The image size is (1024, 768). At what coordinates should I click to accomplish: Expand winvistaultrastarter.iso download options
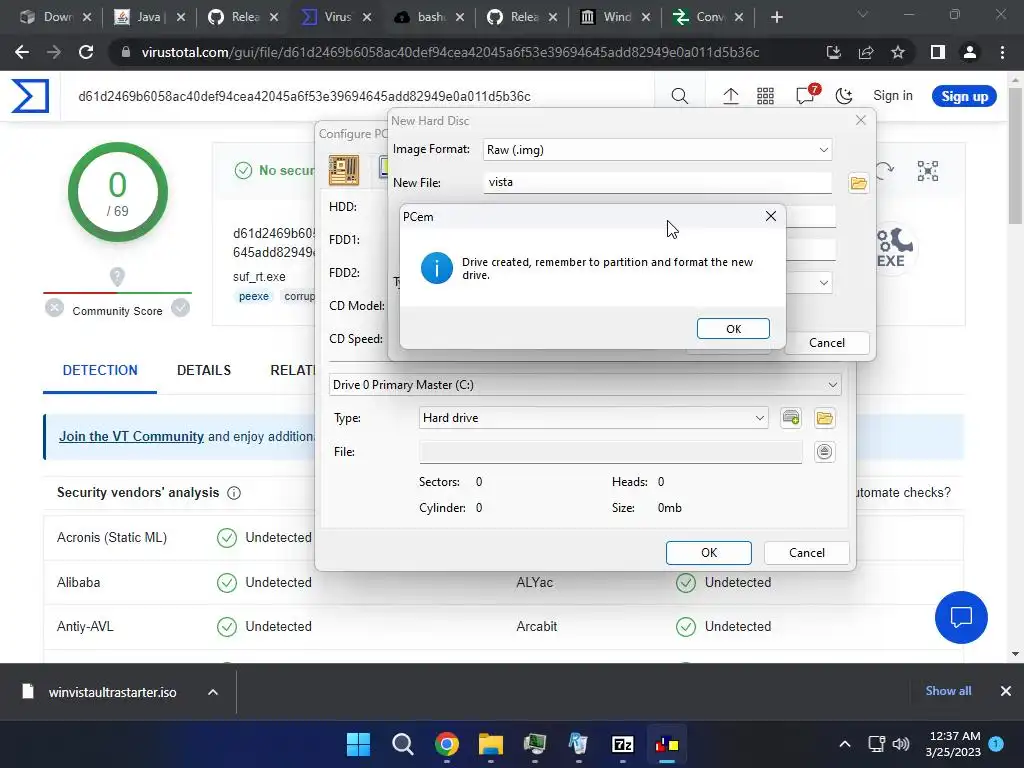coord(213,692)
